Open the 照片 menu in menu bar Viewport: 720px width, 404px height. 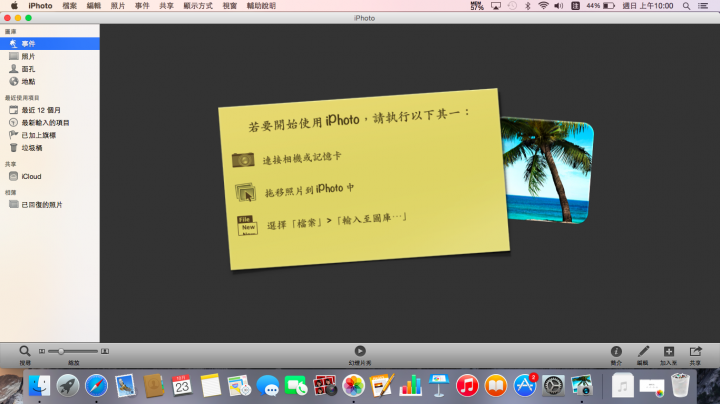coord(118,6)
